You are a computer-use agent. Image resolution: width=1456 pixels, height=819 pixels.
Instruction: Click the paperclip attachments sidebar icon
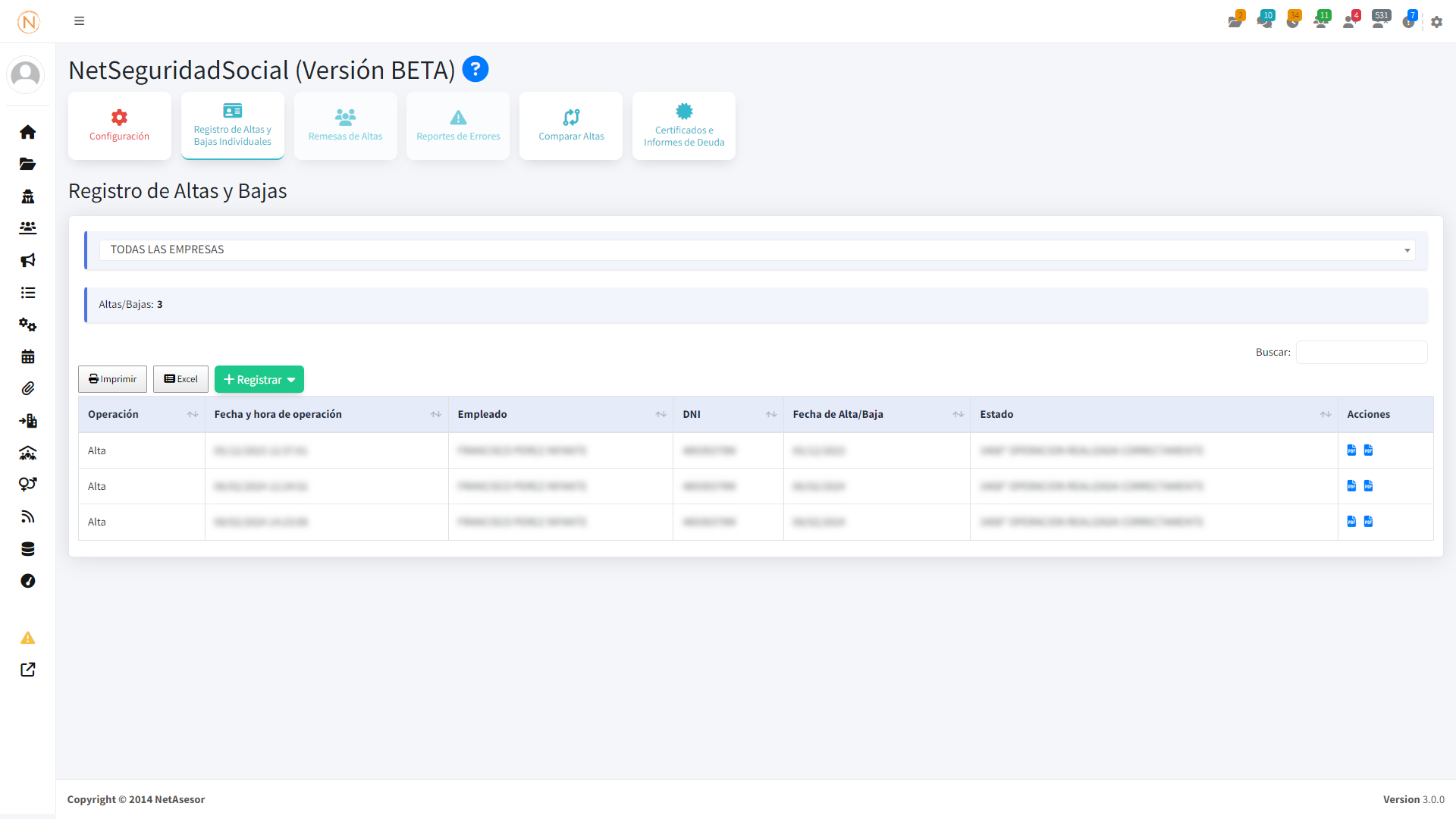(x=28, y=388)
